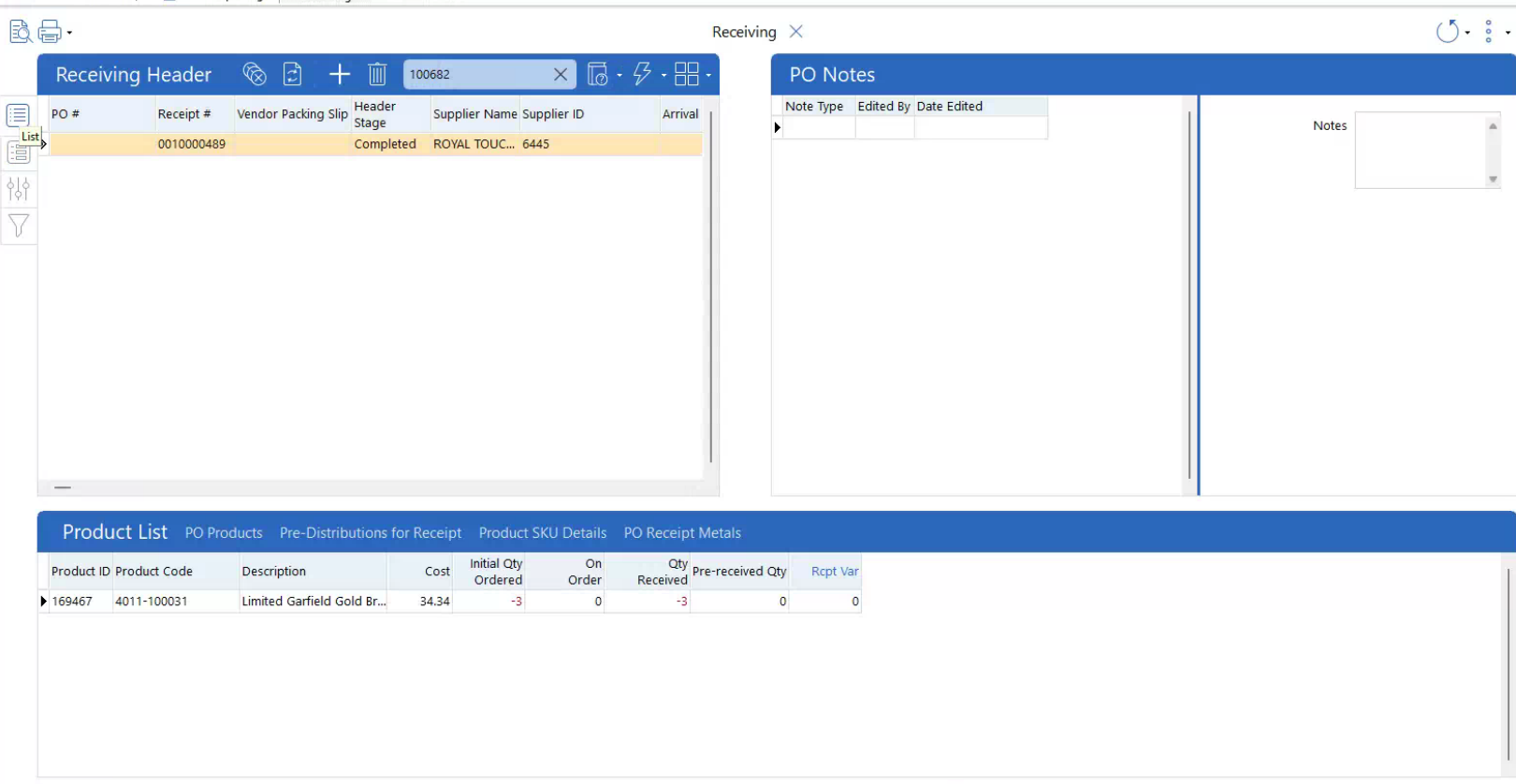The height and width of the screenshot is (784, 1516).
Task: Click the Initial Qty Ordered column header
Action: coord(489,572)
